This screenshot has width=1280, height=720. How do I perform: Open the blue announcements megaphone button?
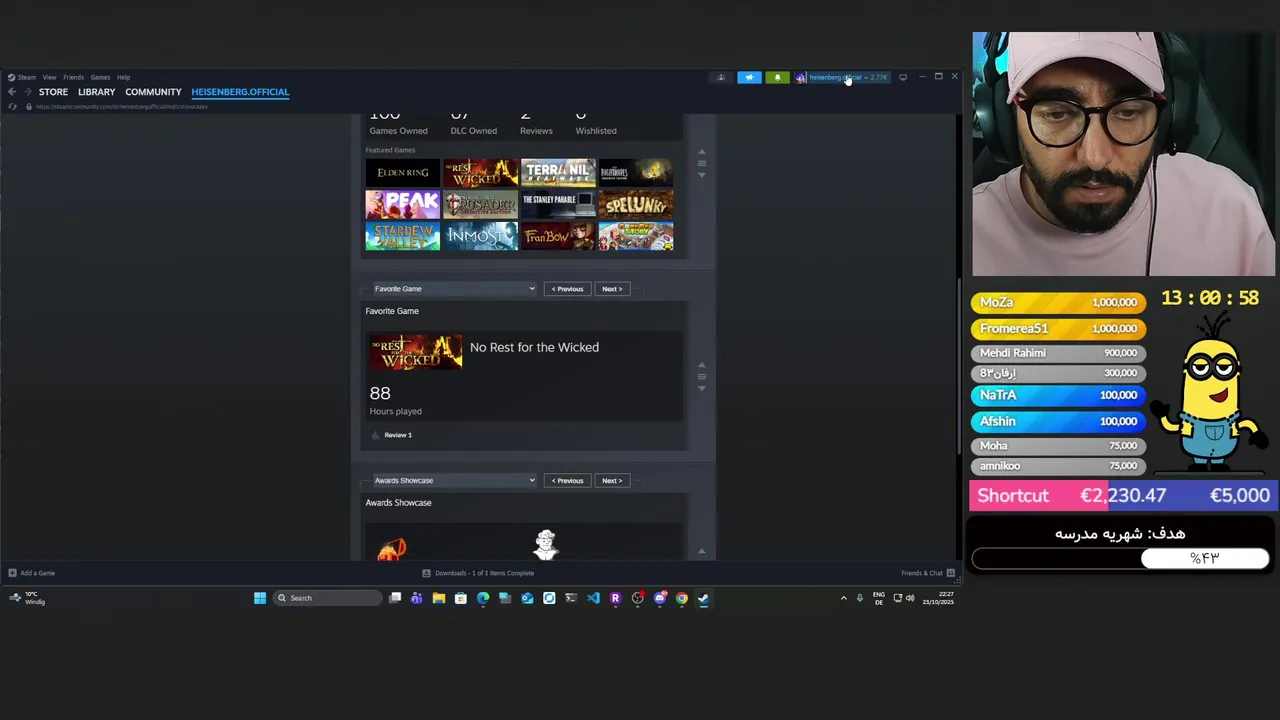click(749, 77)
